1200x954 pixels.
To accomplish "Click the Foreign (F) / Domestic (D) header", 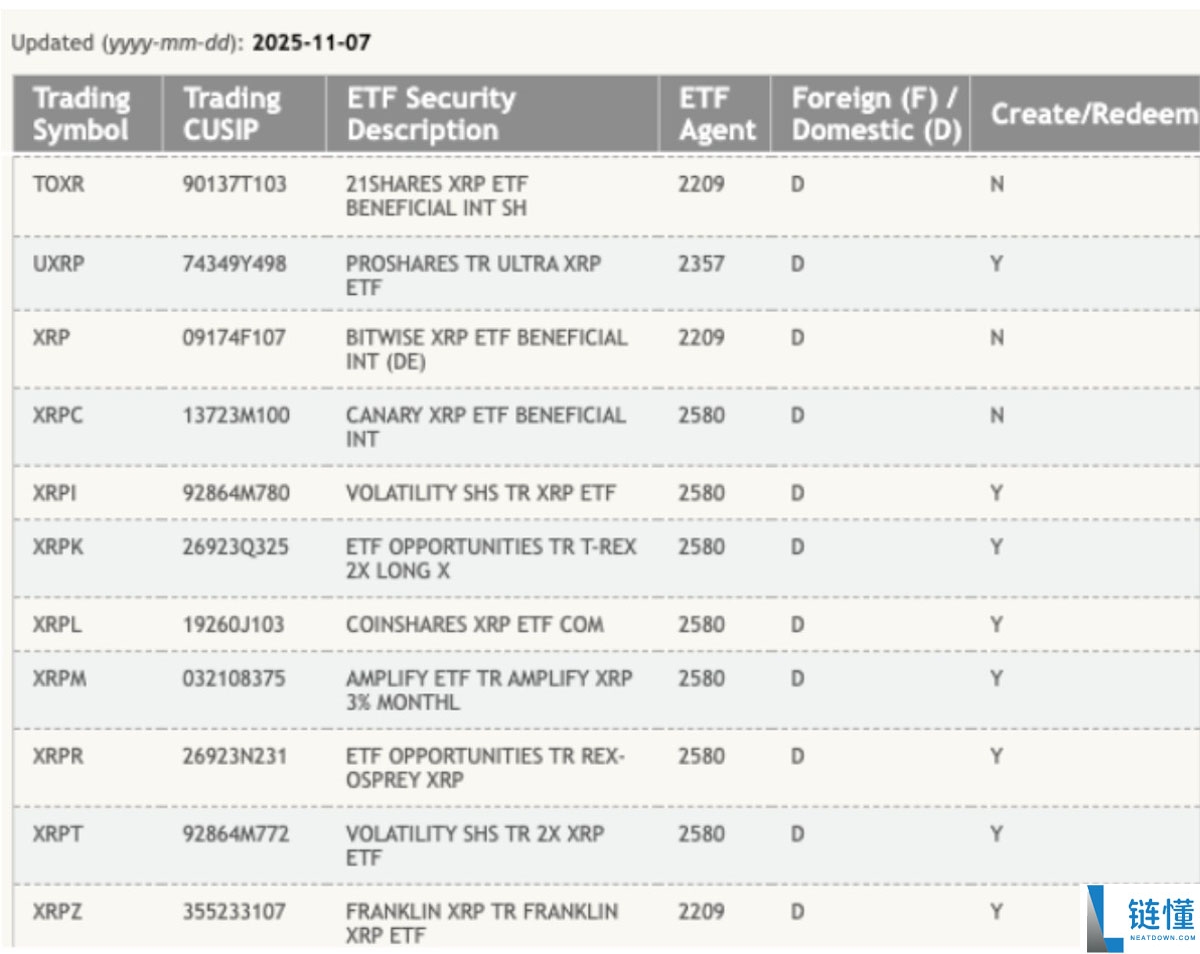I will pyautogui.click(x=875, y=114).
